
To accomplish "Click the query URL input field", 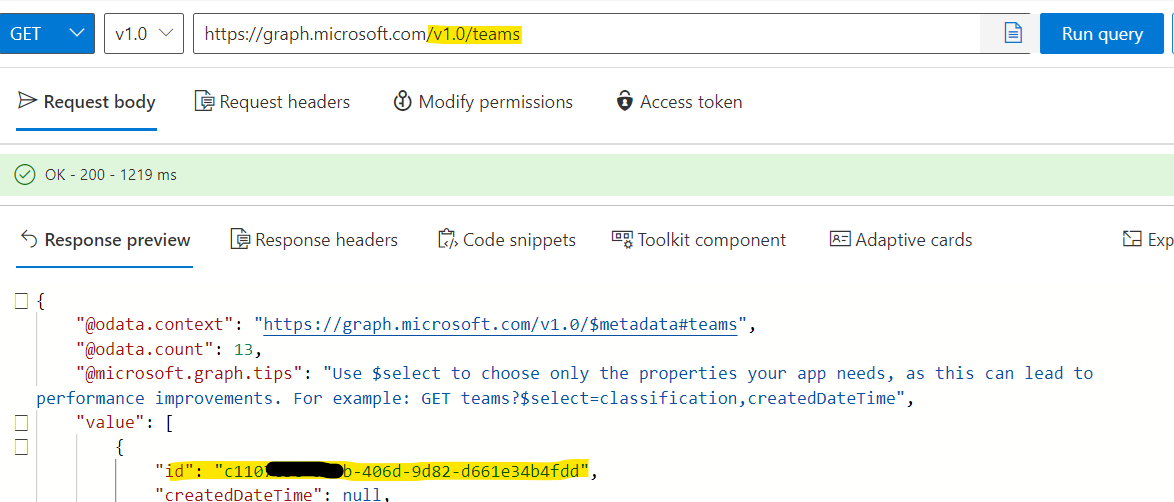I will click(x=586, y=34).
